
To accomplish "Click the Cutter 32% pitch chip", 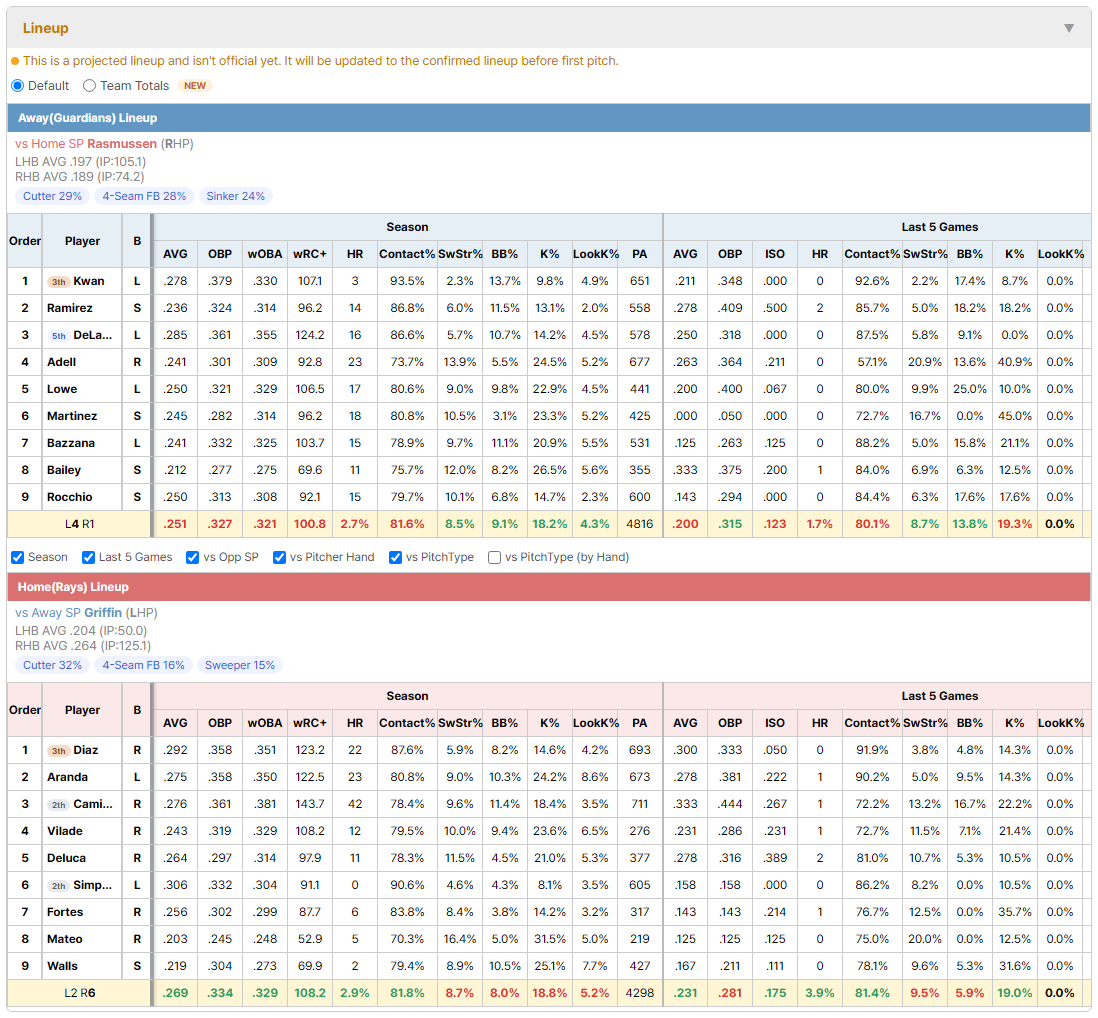I will pos(53,665).
